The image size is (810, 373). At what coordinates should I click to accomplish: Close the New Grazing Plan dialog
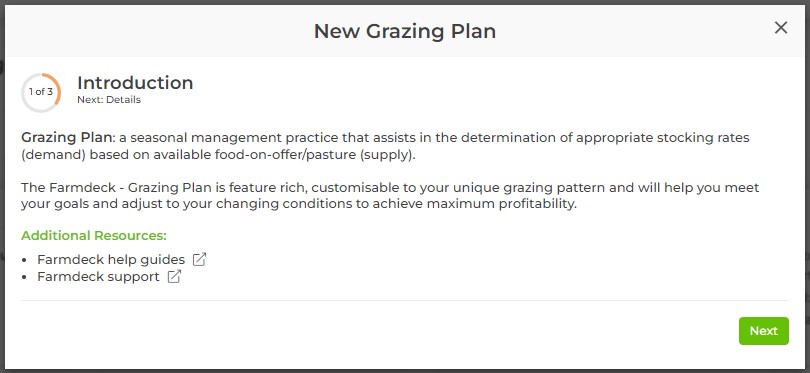tap(781, 28)
